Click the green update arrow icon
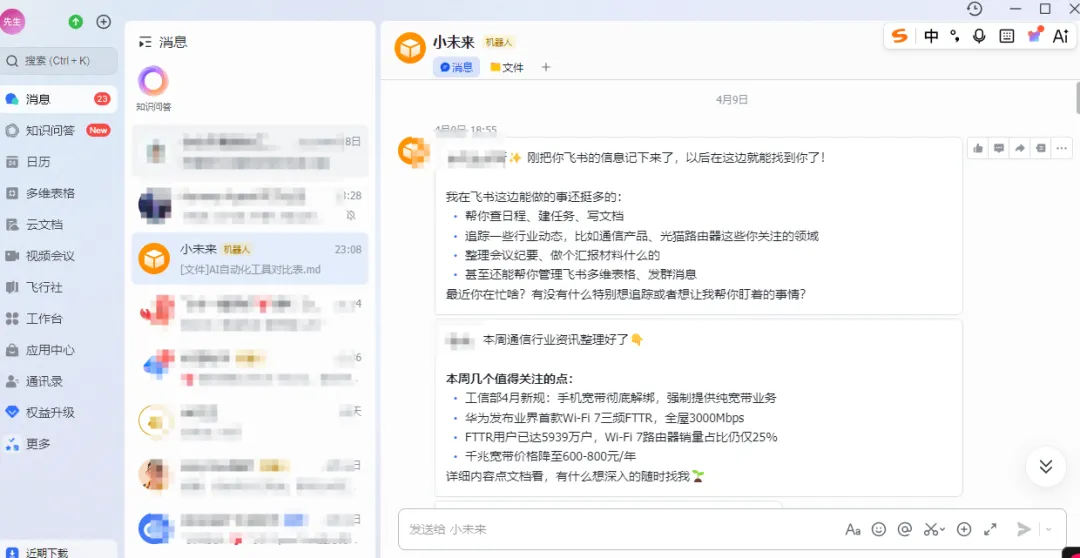 point(76,21)
